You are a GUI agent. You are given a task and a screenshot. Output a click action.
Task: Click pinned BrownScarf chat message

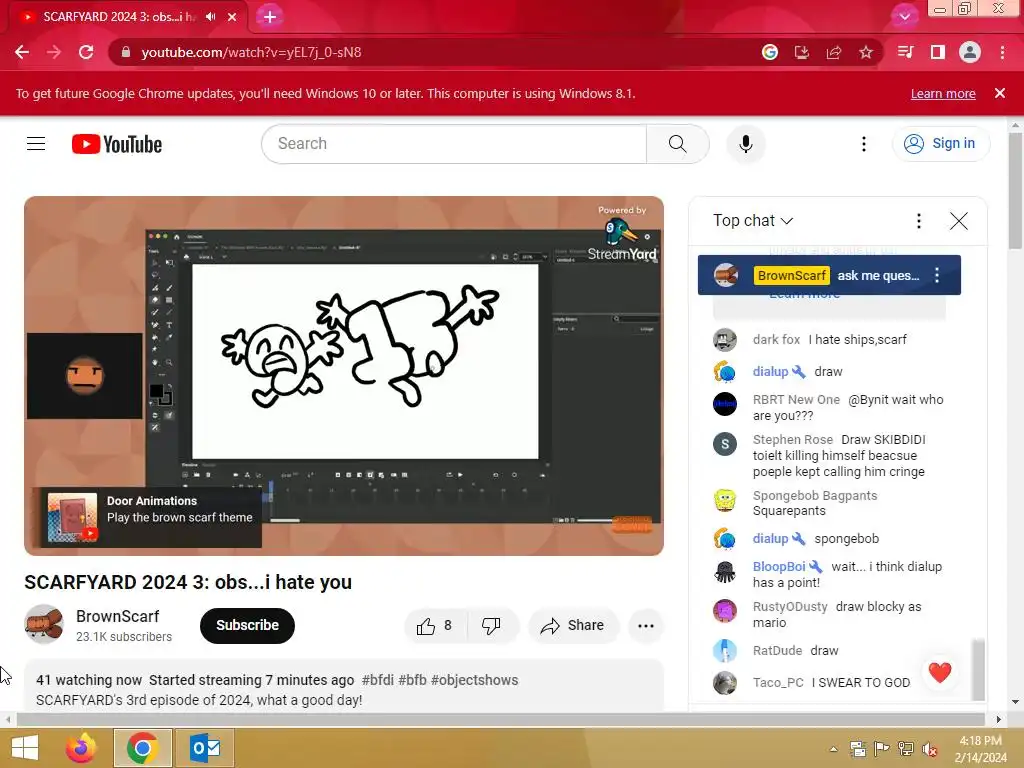[x=829, y=275]
